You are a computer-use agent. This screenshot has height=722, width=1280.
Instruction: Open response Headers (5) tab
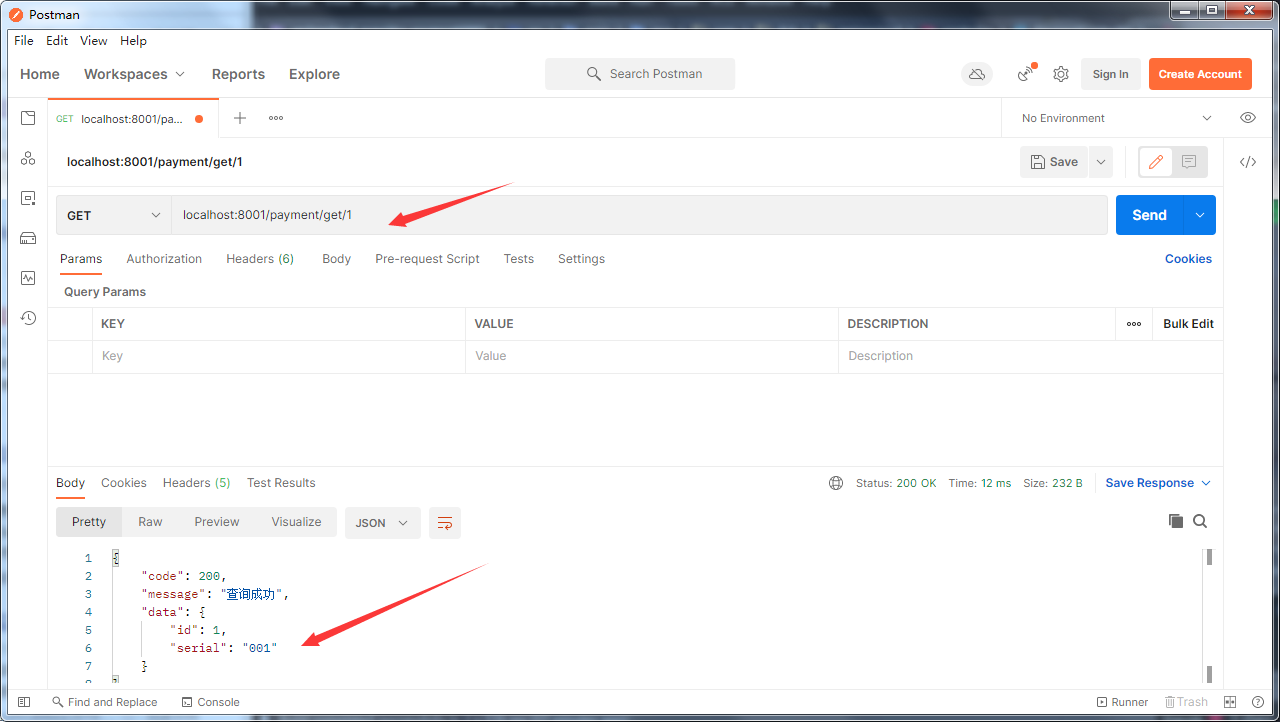(x=196, y=483)
